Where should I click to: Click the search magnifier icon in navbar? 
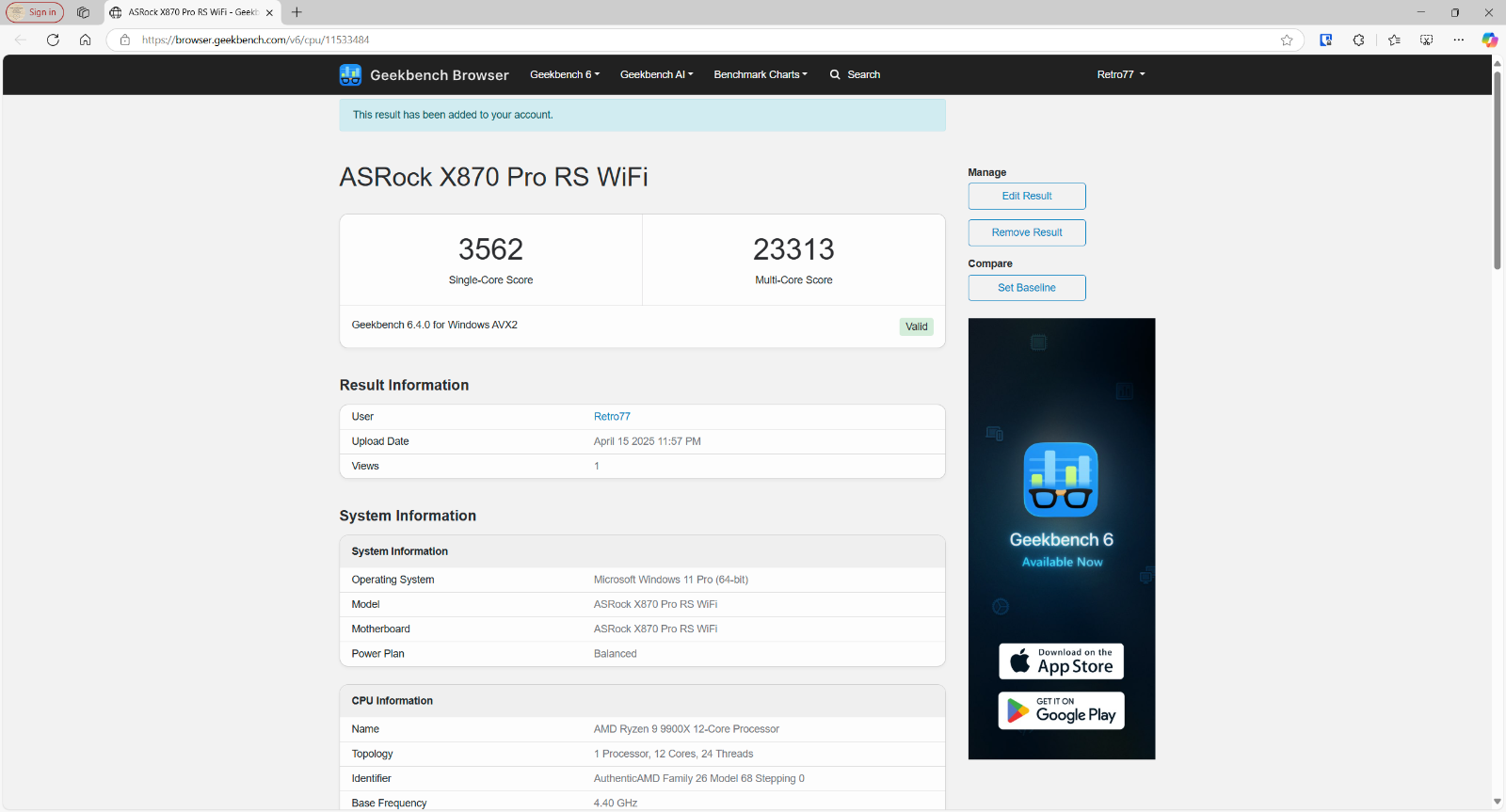point(835,74)
